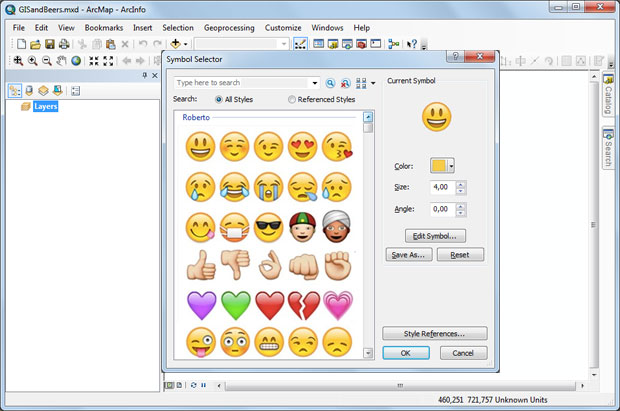
Task: Click the Reset button
Action: pos(460,255)
